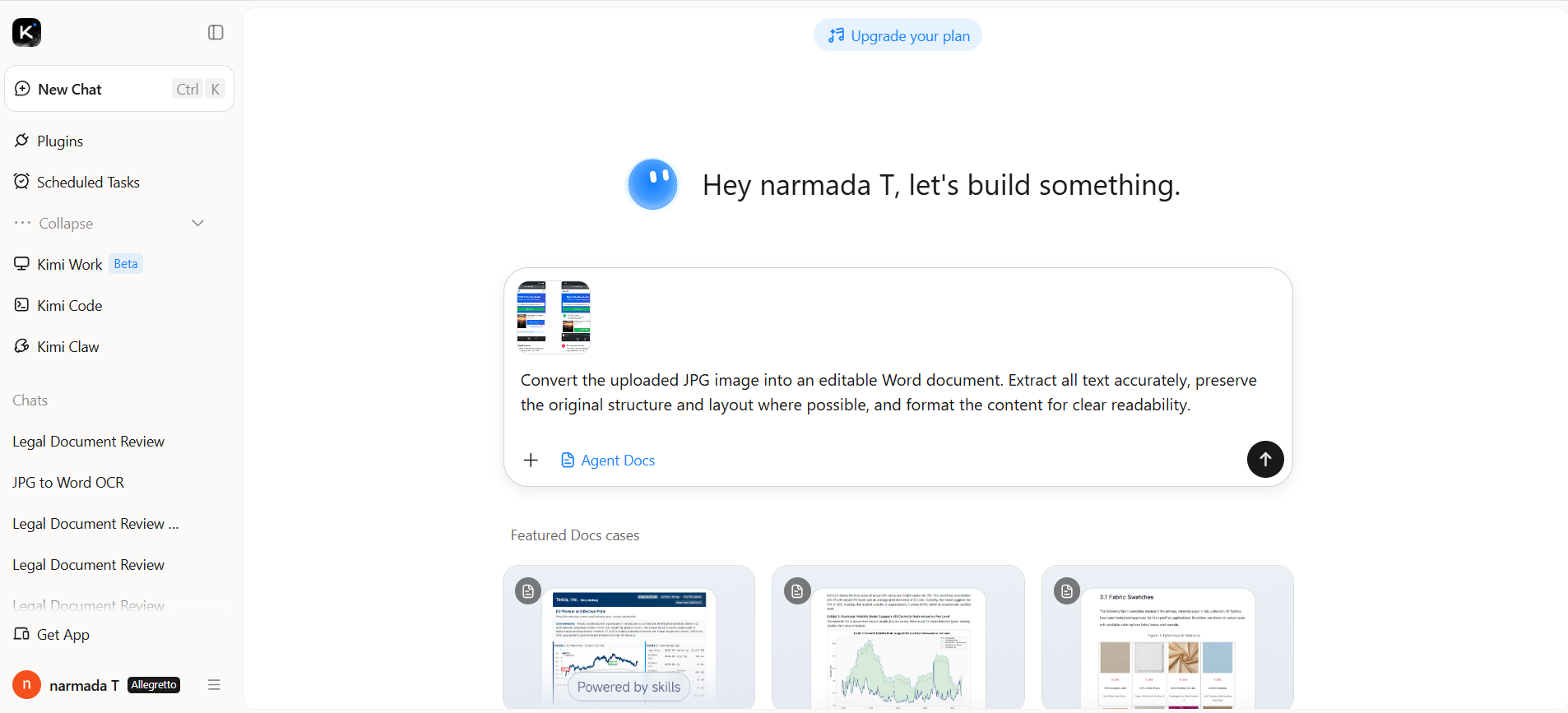
Task: Click the narmada T profile avatar
Action: pyautogui.click(x=27, y=685)
